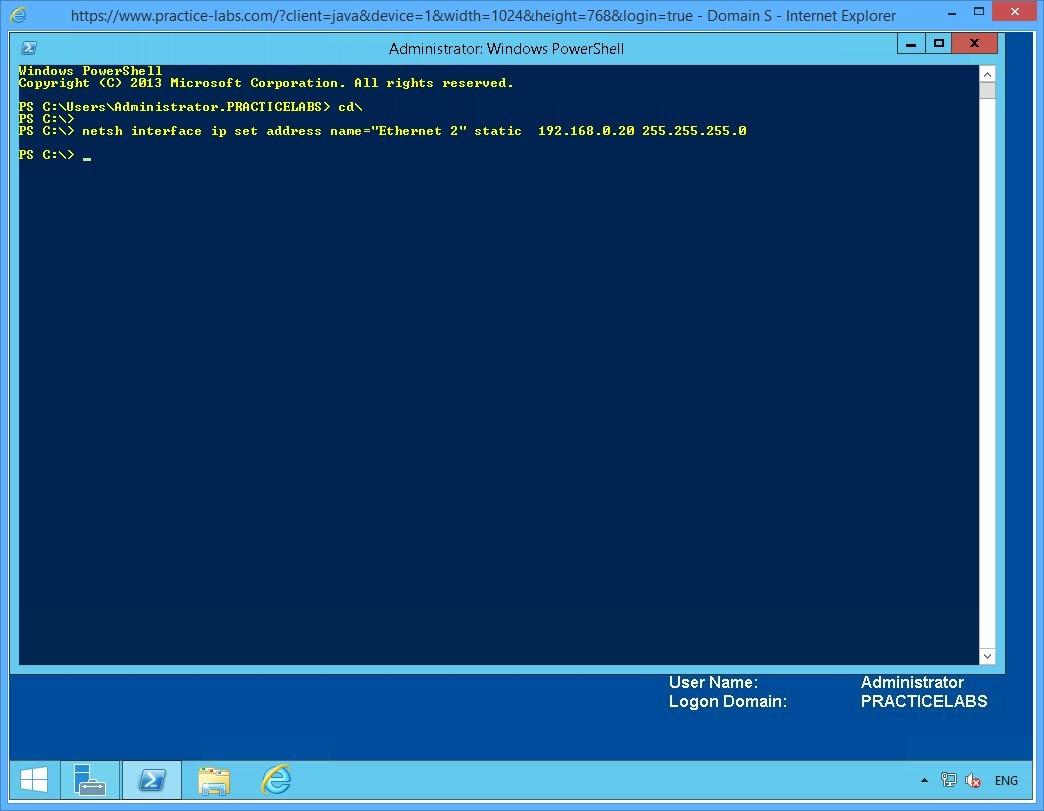1044x811 pixels.
Task: Restore down the PowerShell window
Action: click(x=938, y=43)
